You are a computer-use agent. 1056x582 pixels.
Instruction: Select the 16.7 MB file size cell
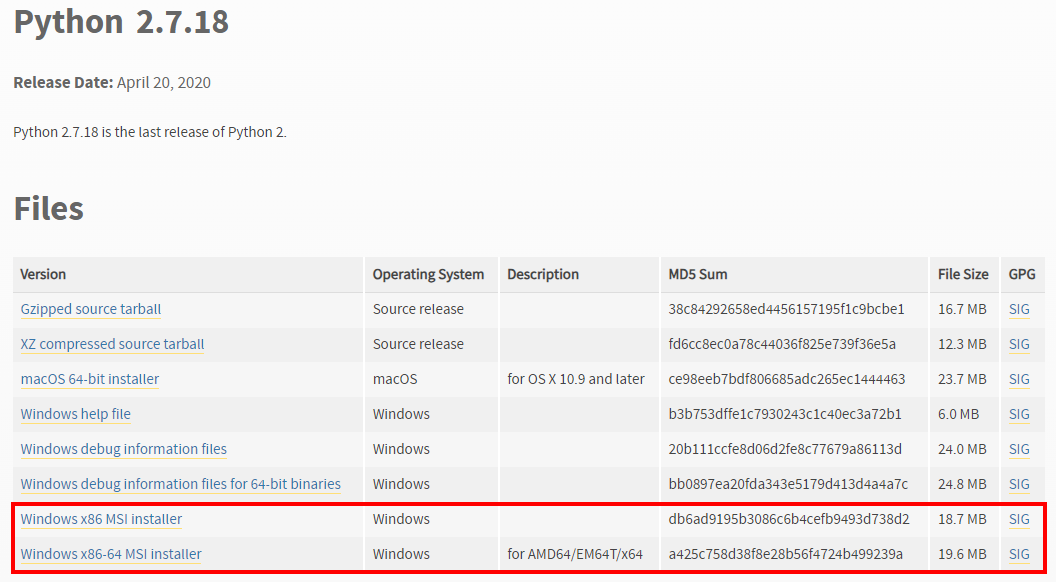tap(962, 309)
